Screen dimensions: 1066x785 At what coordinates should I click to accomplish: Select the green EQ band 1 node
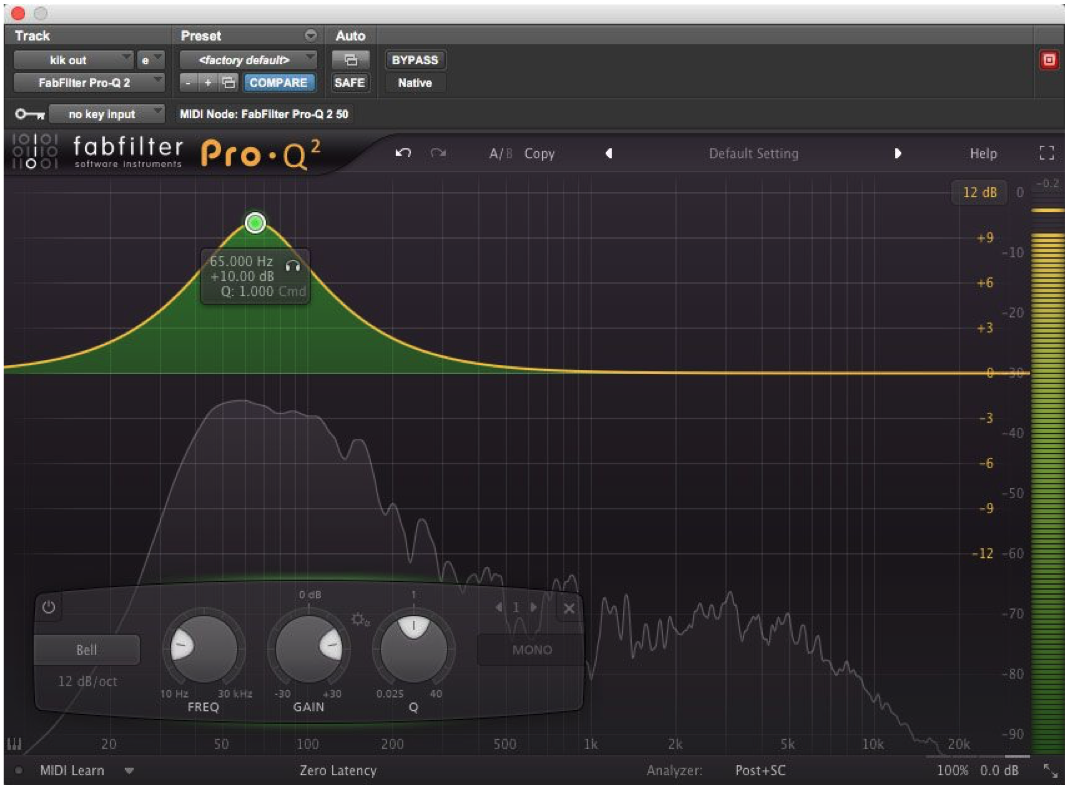point(255,222)
